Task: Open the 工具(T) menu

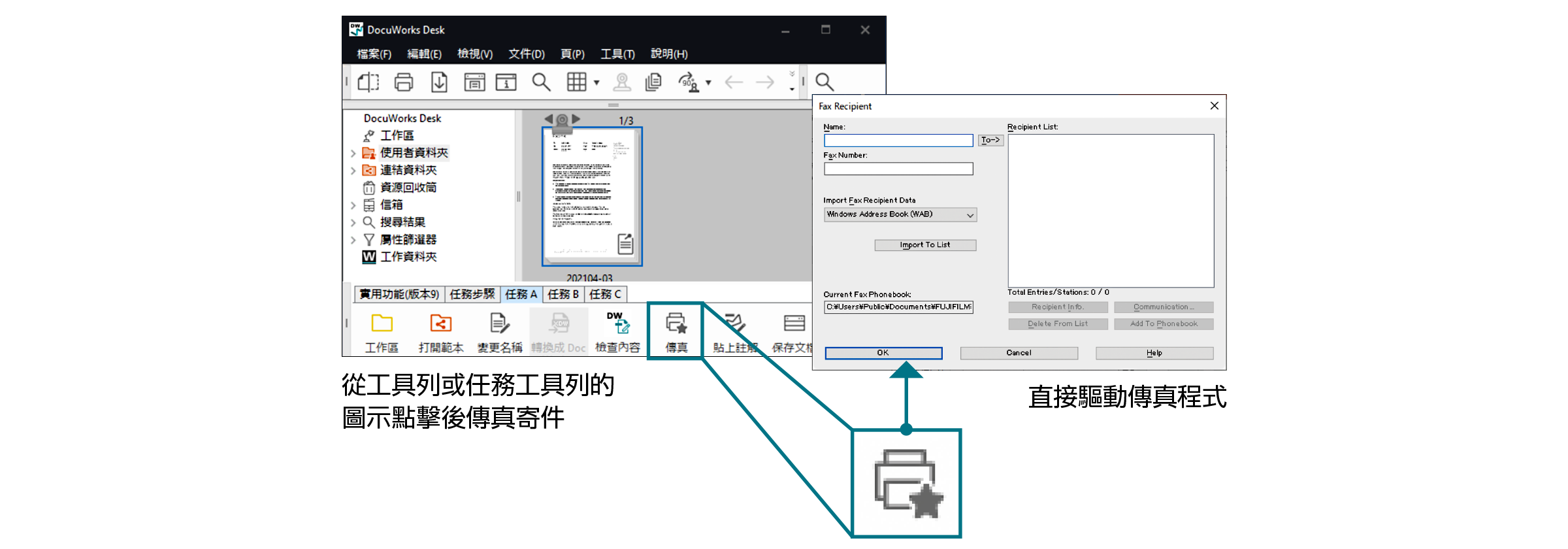Action: pyautogui.click(x=617, y=54)
